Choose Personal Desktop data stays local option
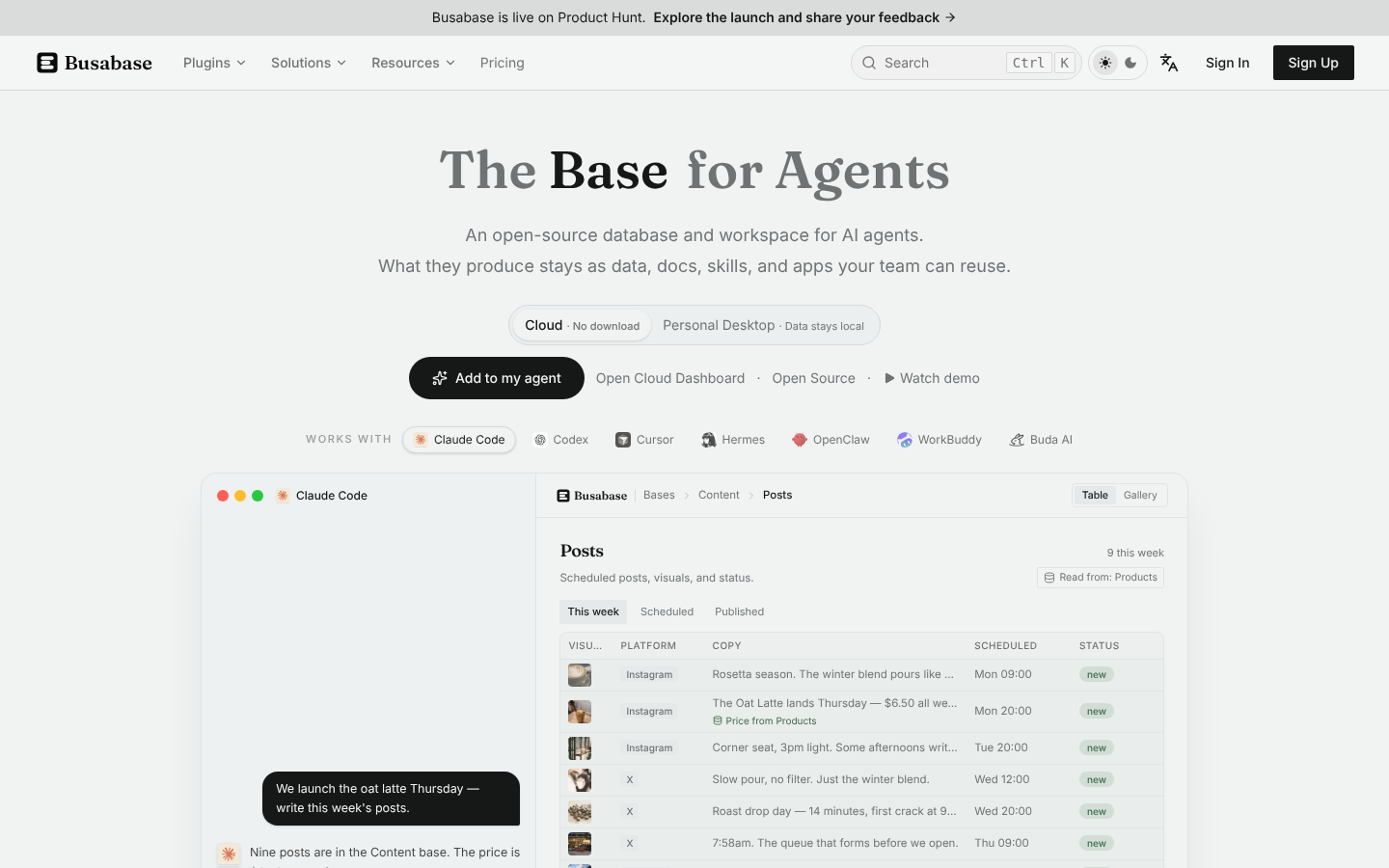Screen dimensions: 1389x868 click(763, 325)
